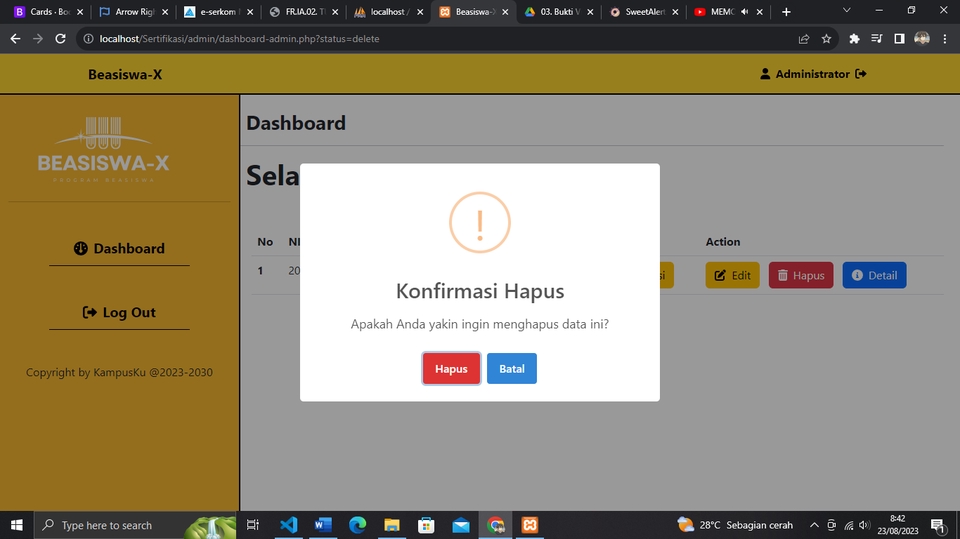Image resolution: width=960 pixels, height=539 pixels.
Task: Open the Chrome three-dot menu
Action: tap(945, 39)
